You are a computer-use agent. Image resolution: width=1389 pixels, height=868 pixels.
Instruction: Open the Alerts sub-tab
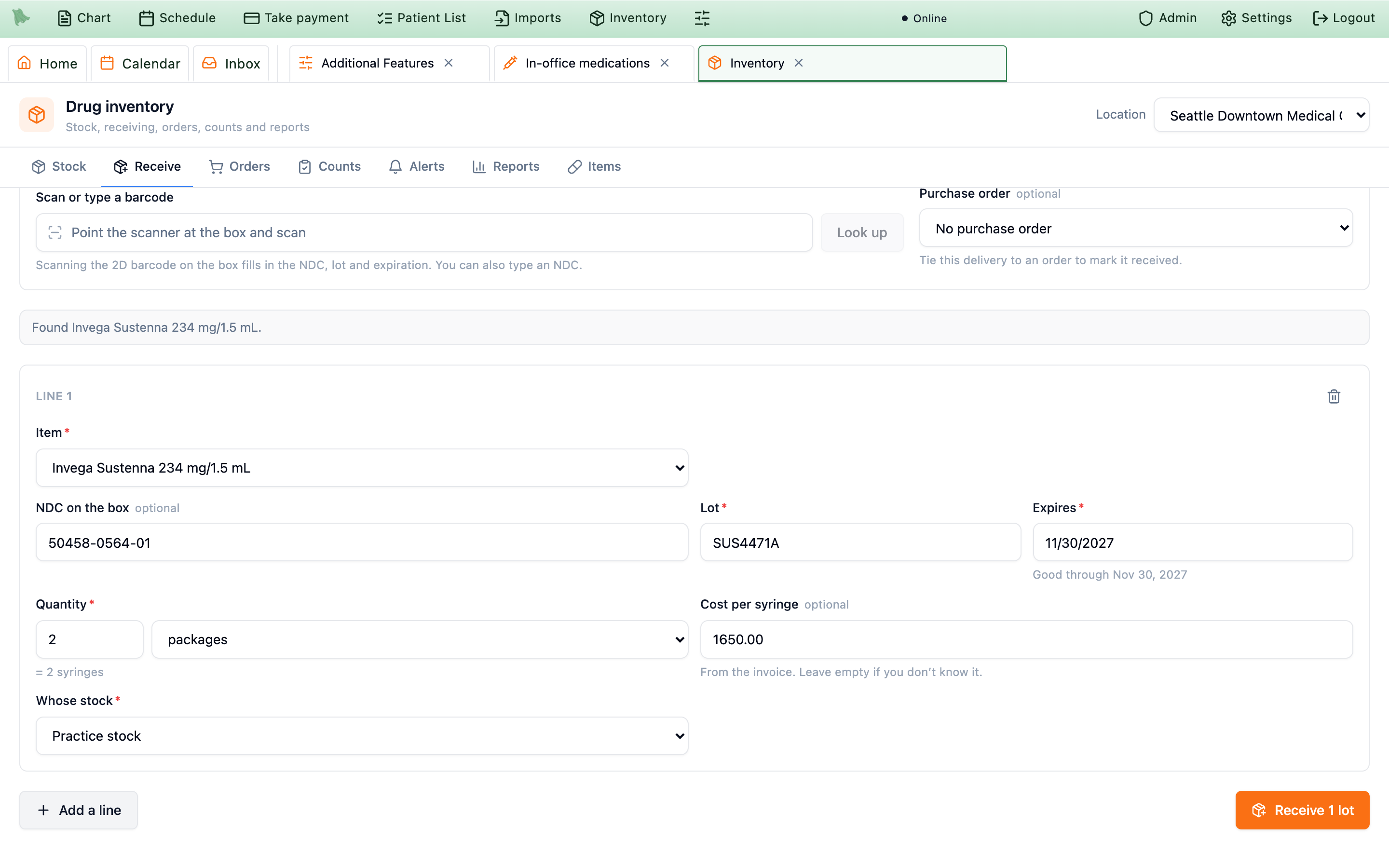tap(417, 166)
